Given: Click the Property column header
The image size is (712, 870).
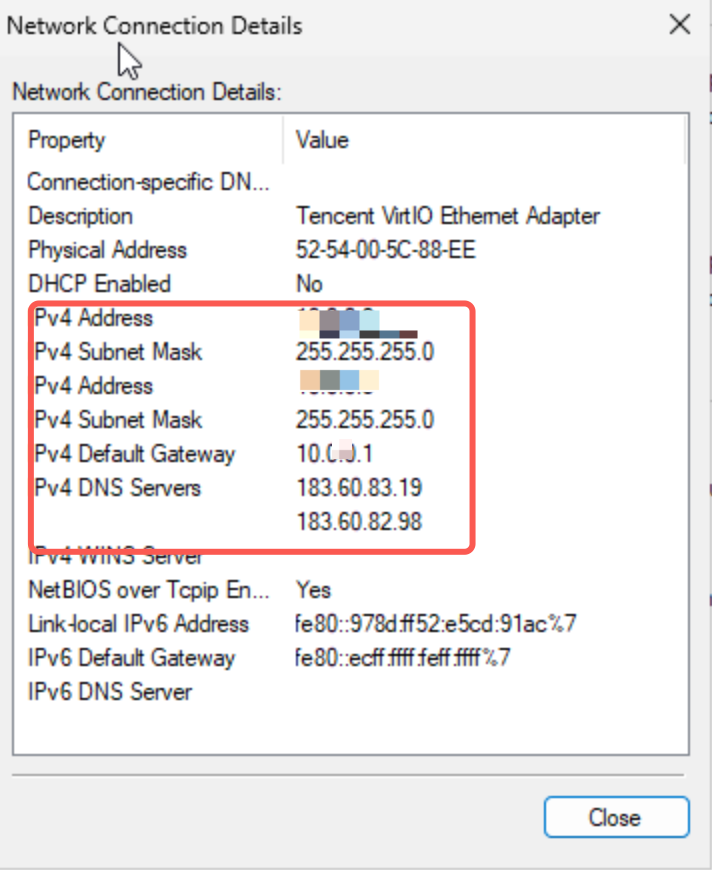Looking at the screenshot, I should coord(67,140).
